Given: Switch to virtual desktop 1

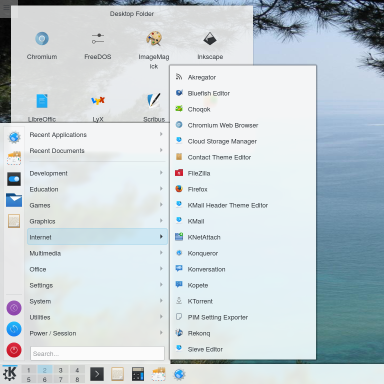Looking at the screenshot, I should tap(29, 370).
